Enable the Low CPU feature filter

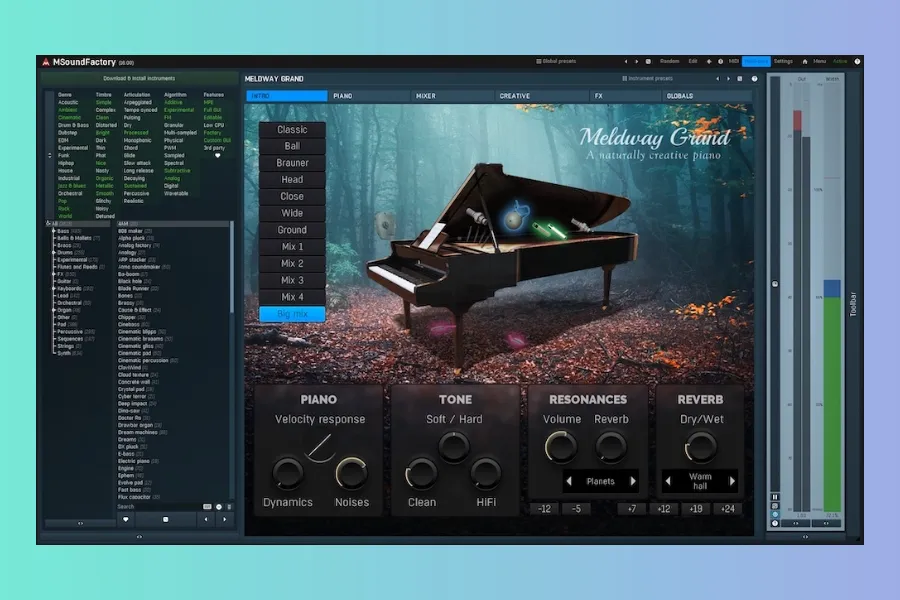(x=214, y=125)
